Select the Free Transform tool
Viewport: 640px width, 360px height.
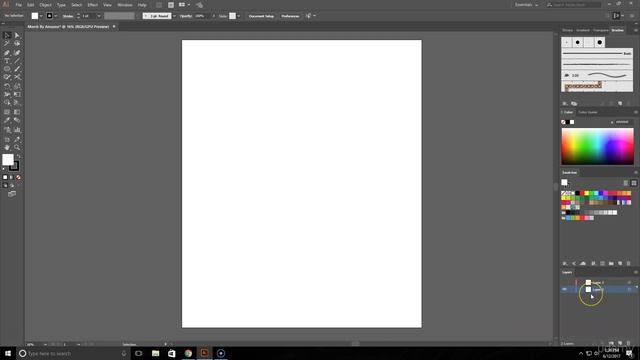17,94
